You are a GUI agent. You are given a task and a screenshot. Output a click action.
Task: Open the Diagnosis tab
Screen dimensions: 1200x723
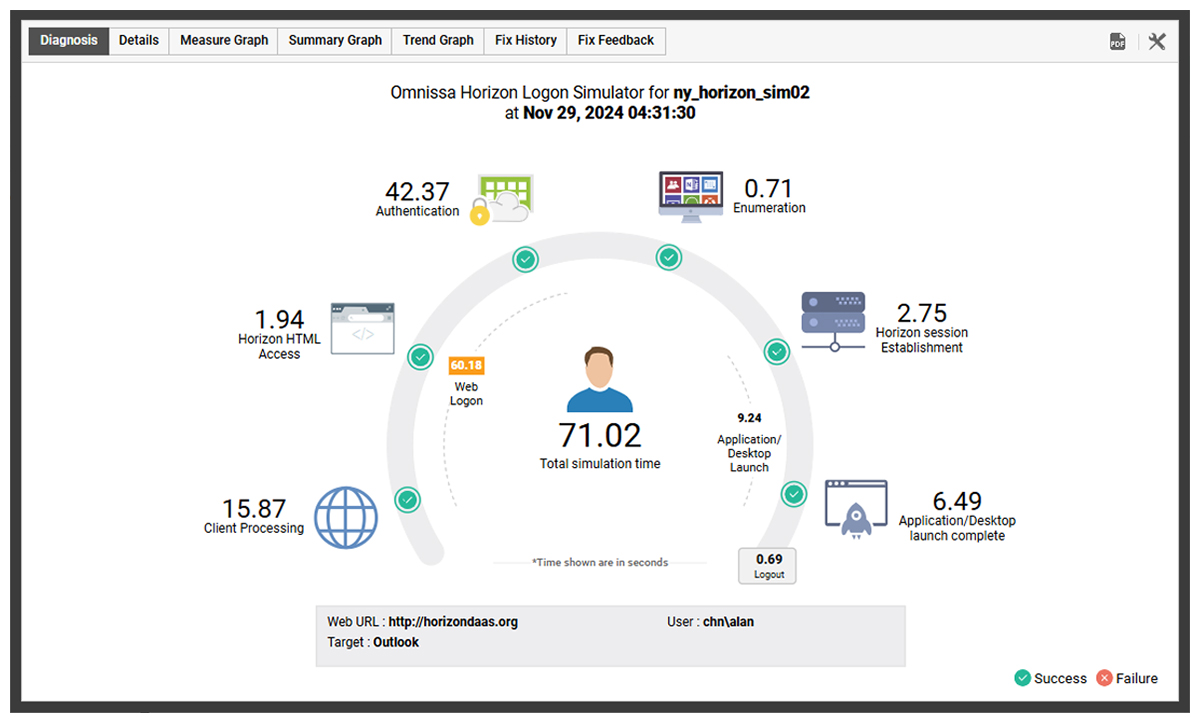coord(69,41)
